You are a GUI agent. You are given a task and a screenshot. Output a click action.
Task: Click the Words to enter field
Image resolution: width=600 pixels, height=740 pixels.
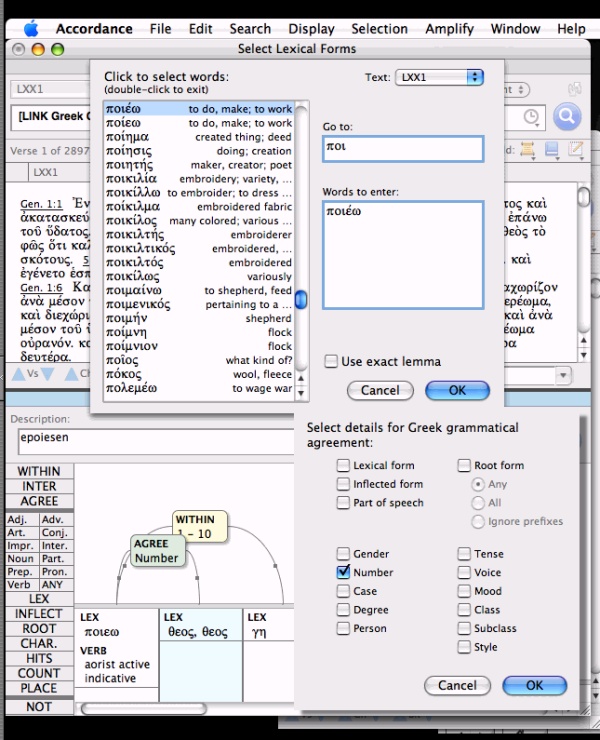click(403, 255)
